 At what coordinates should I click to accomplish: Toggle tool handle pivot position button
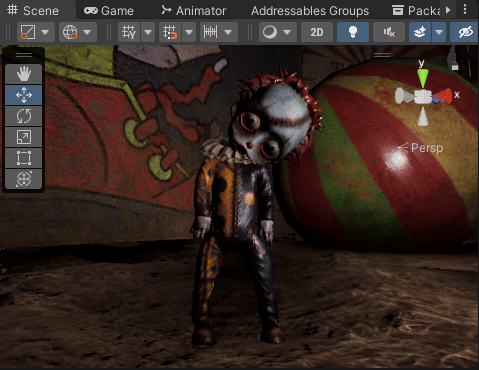point(28,32)
